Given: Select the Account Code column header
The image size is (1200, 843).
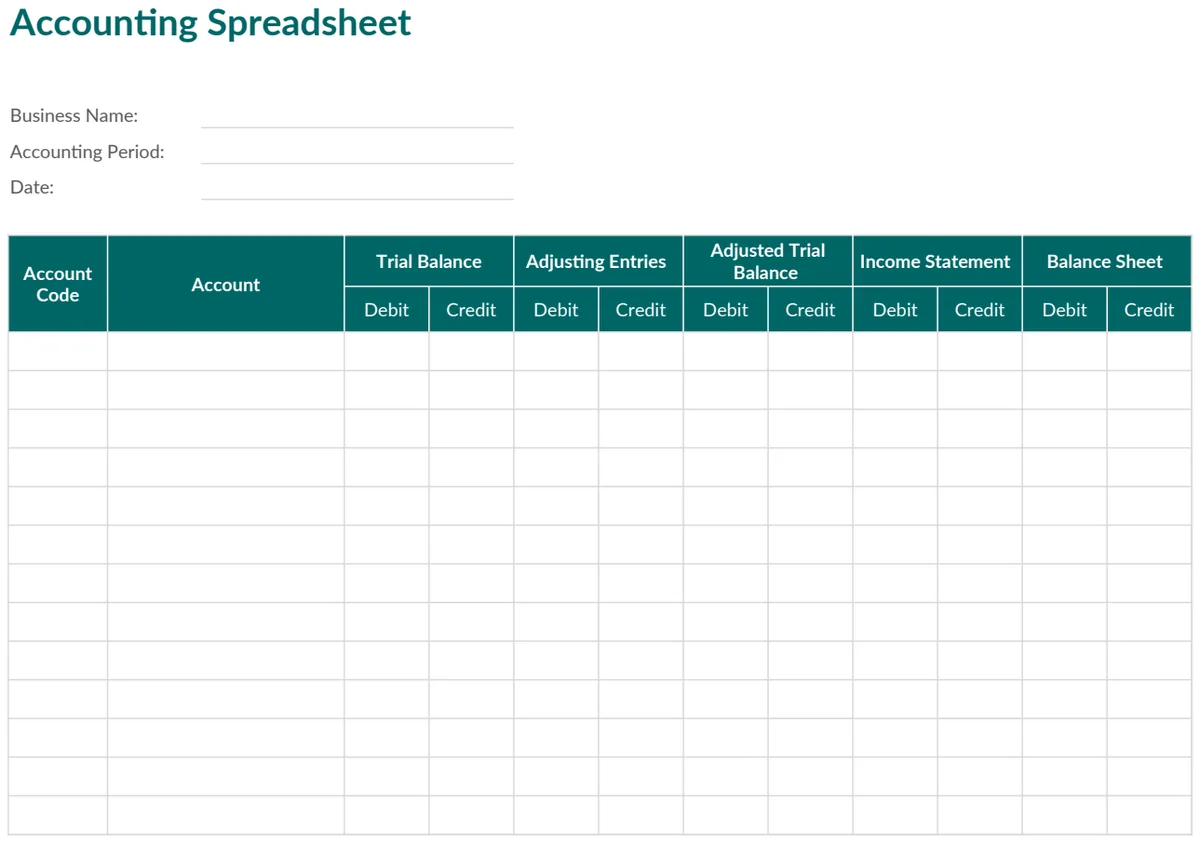Looking at the screenshot, I should [x=58, y=284].
